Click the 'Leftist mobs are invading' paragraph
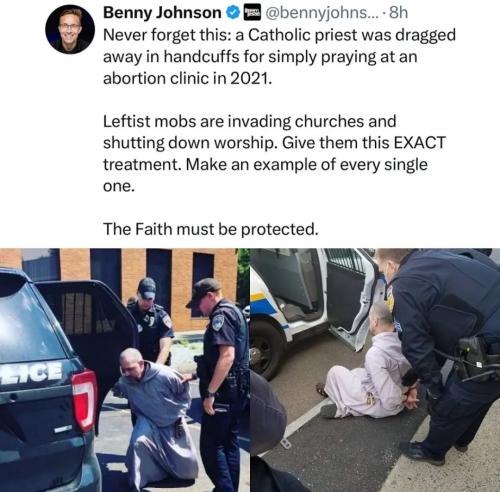This screenshot has height=492, width=500. [x=274, y=154]
